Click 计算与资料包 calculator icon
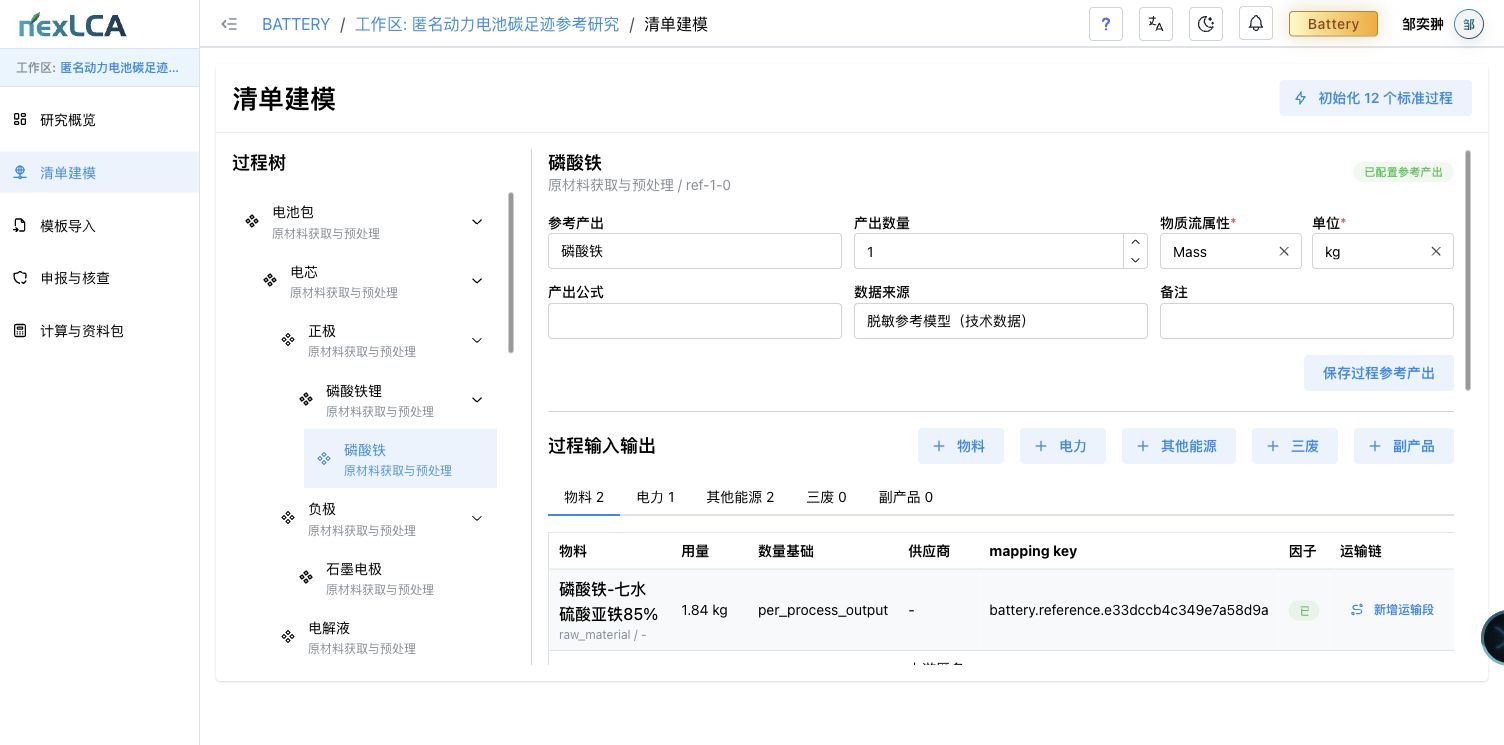The width and height of the screenshot is (1504, 745). point(20,331)
